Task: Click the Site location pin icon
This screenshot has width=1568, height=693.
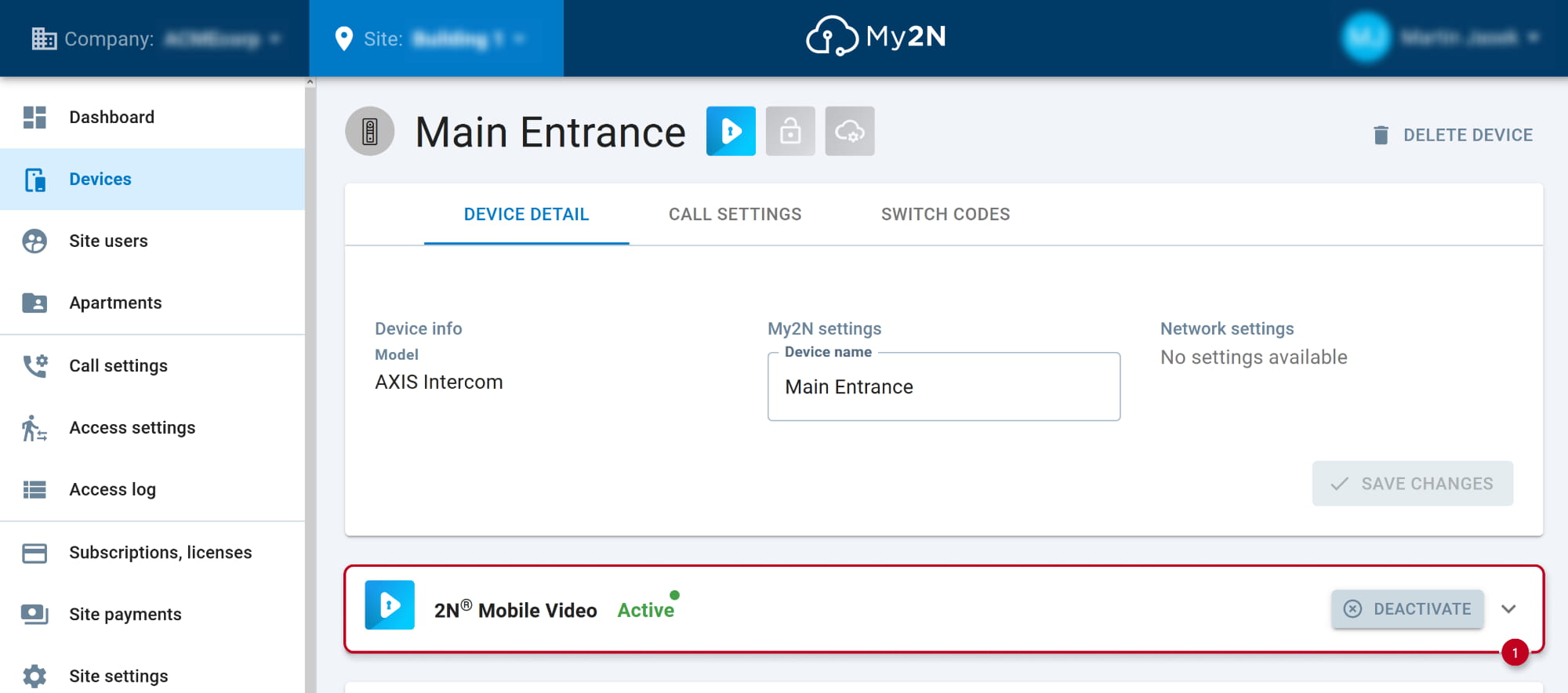Action: (343, 38)
